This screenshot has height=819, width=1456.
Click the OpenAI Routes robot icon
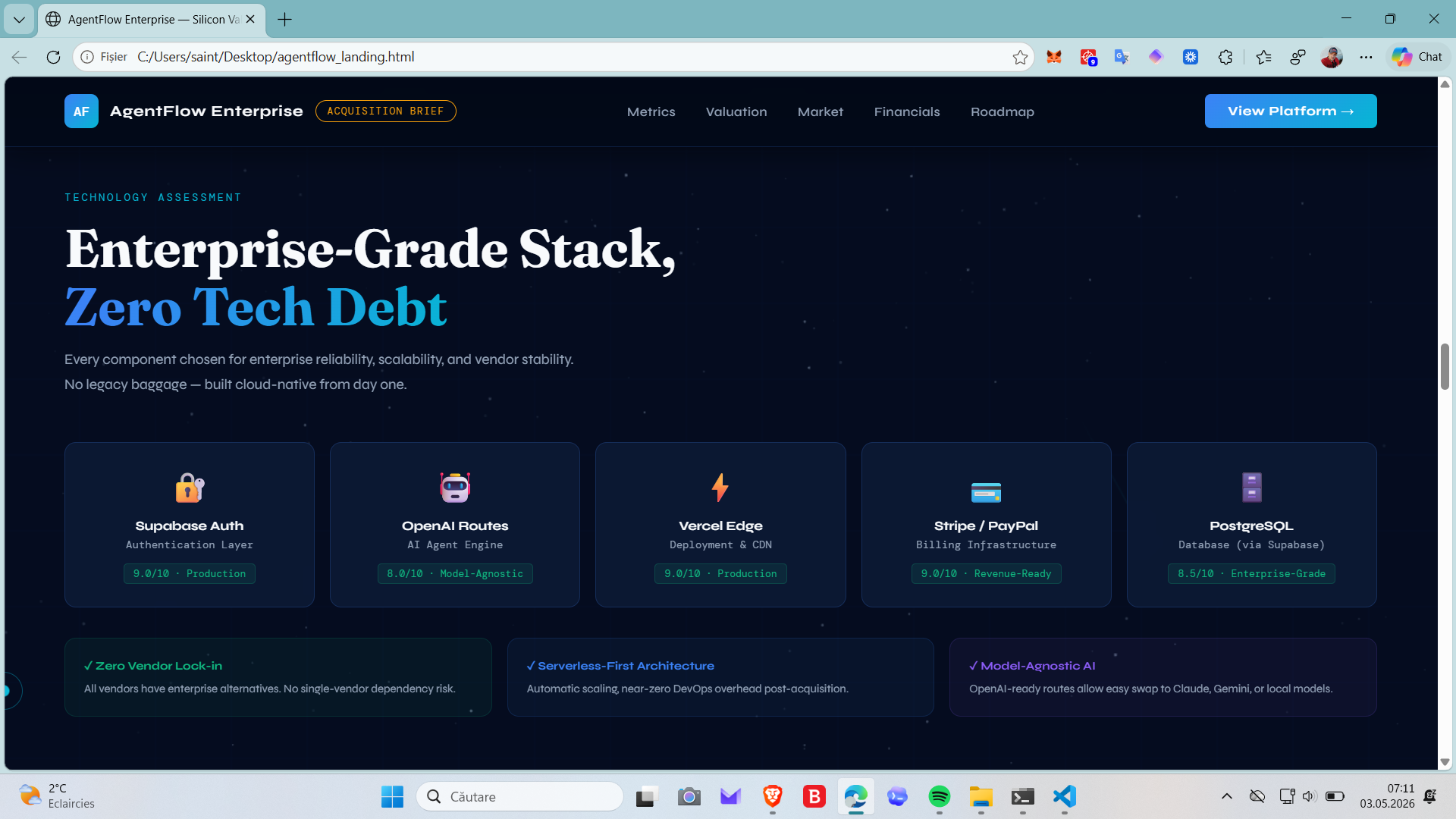tap(455, 488)
